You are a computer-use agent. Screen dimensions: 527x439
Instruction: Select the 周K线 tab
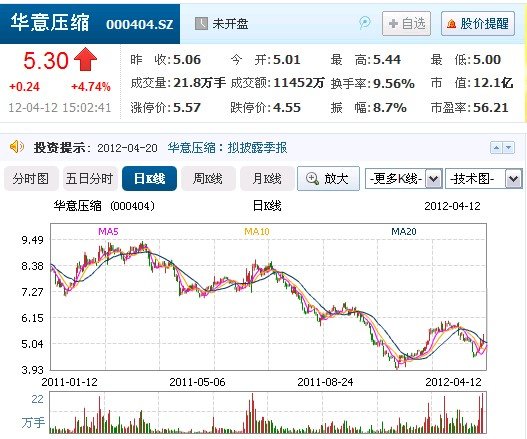208,178
